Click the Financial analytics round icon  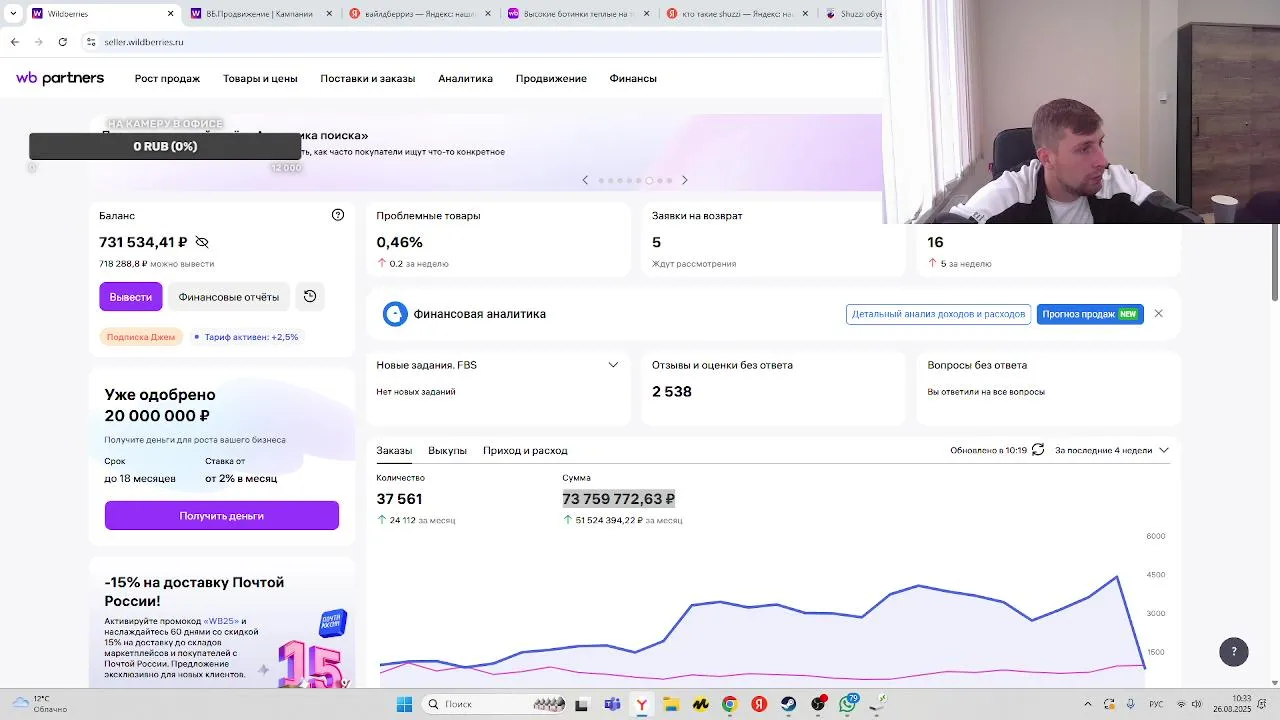[x=395, y=314]
